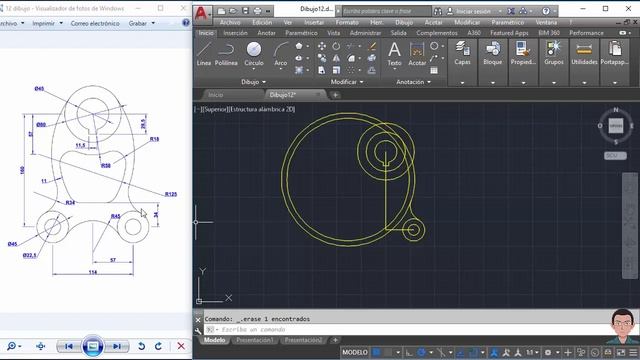The width and height of the screenshot is (640, 360).
Task: Click the Help question mark icon in AutoCAD
Action: (546, 11)
